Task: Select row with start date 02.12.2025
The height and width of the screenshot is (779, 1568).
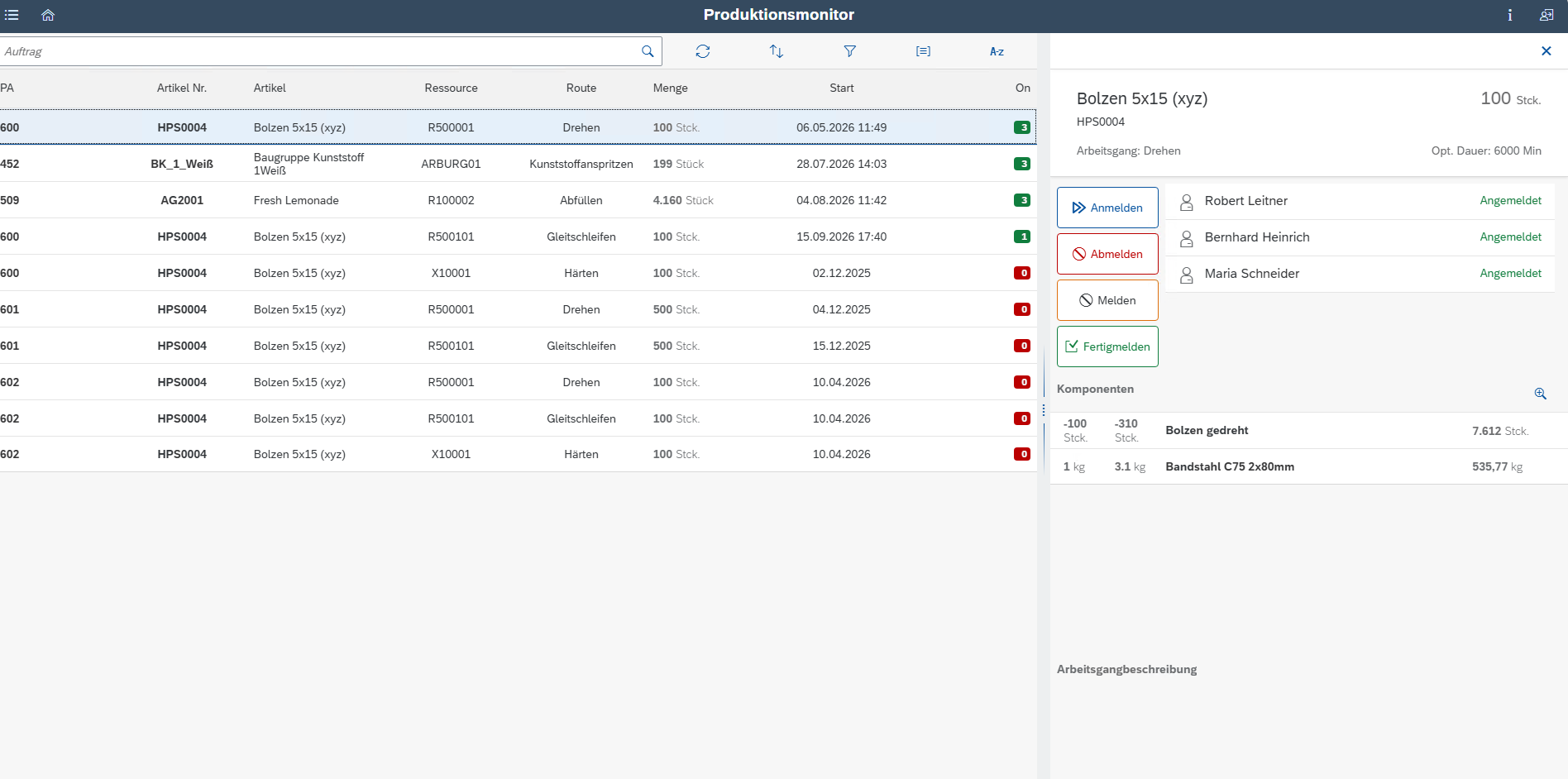Action: [x=518, y=273]
